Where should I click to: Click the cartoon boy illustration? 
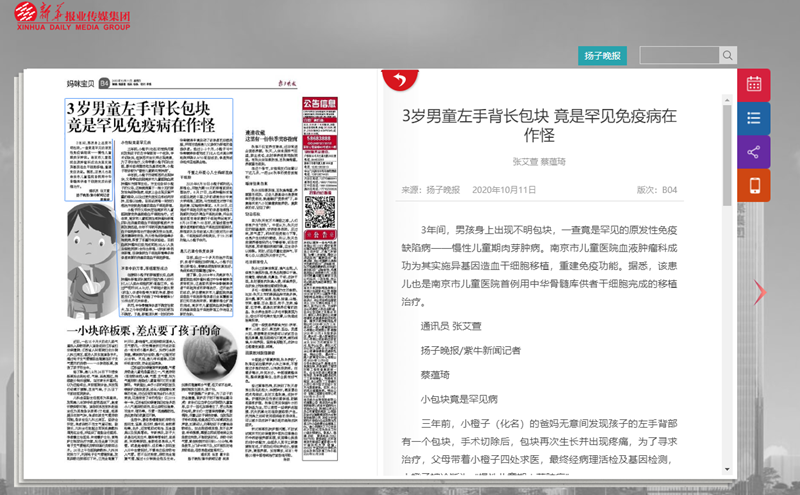click(x=92, y=260)
